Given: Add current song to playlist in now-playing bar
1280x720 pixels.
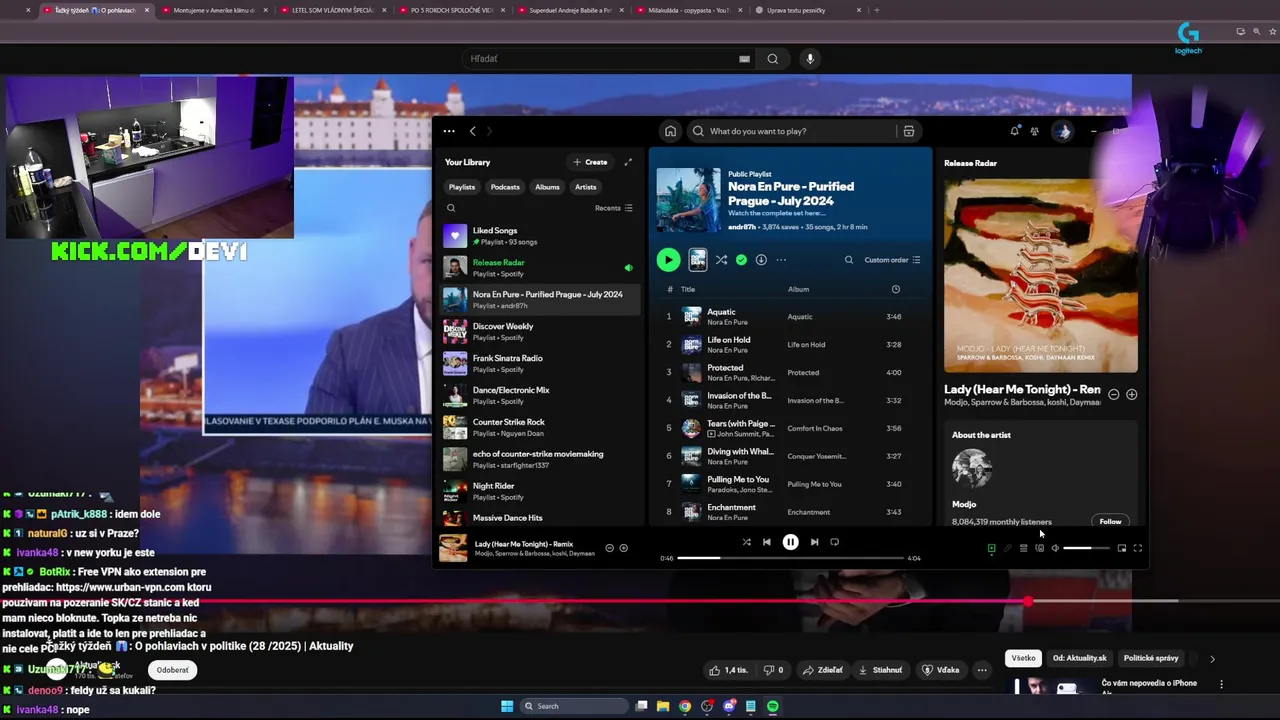Looking at the screenshot, I should tap(624, 548).
